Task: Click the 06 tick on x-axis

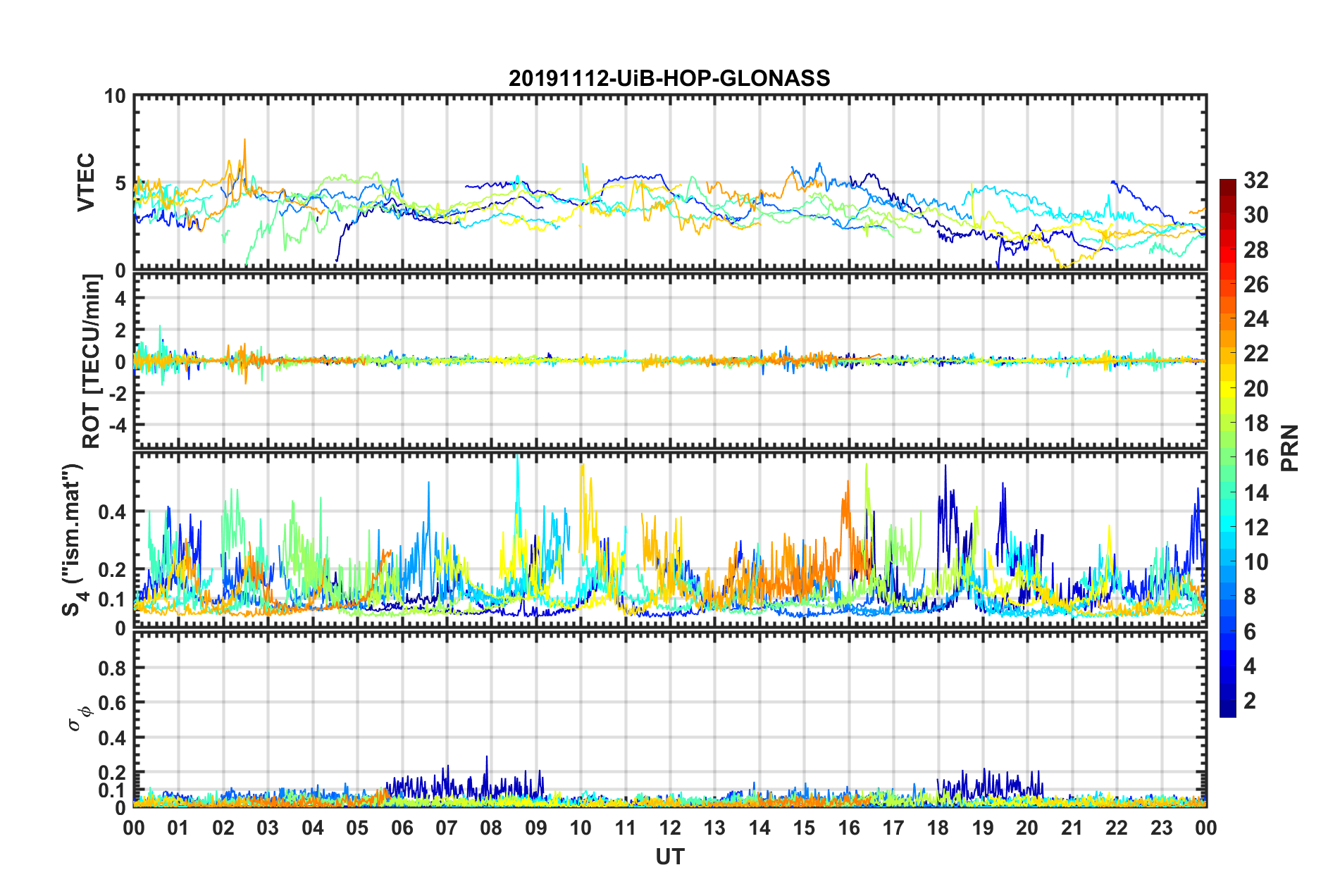Action: 402,828
